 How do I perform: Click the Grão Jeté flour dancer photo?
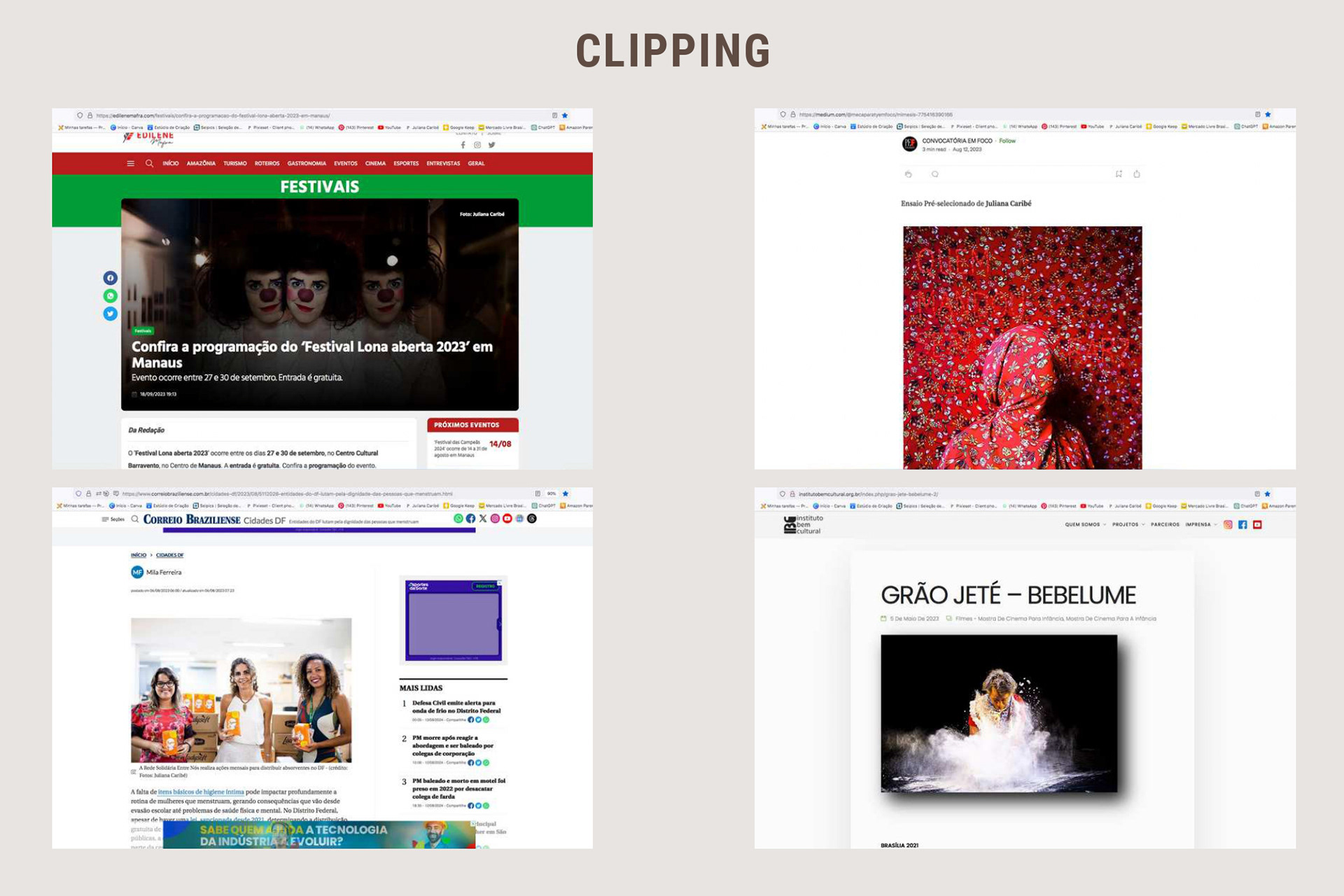(999, 713)
